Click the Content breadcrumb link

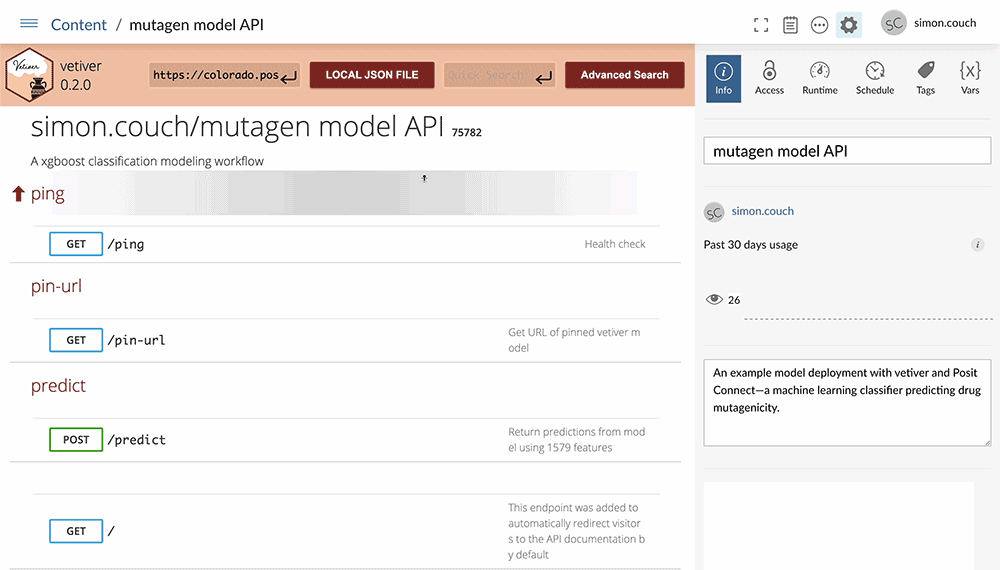[78, 25]
